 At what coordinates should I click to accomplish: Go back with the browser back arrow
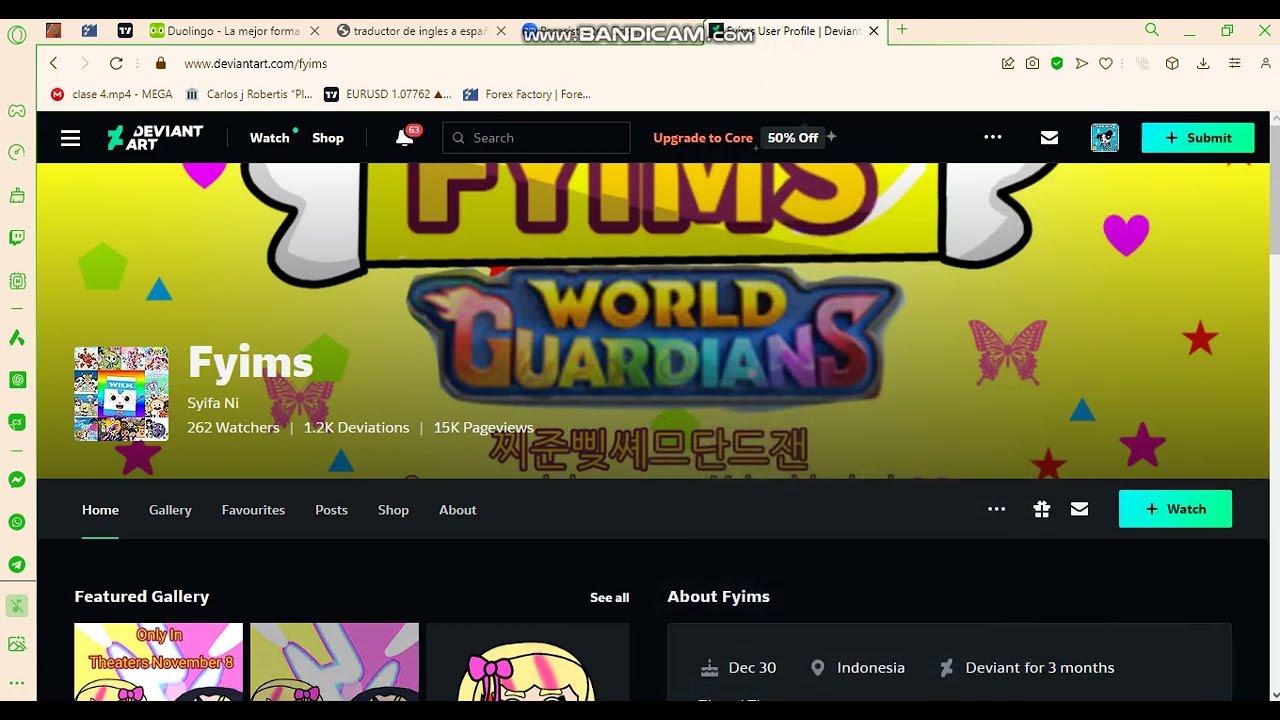coord(54,63)
